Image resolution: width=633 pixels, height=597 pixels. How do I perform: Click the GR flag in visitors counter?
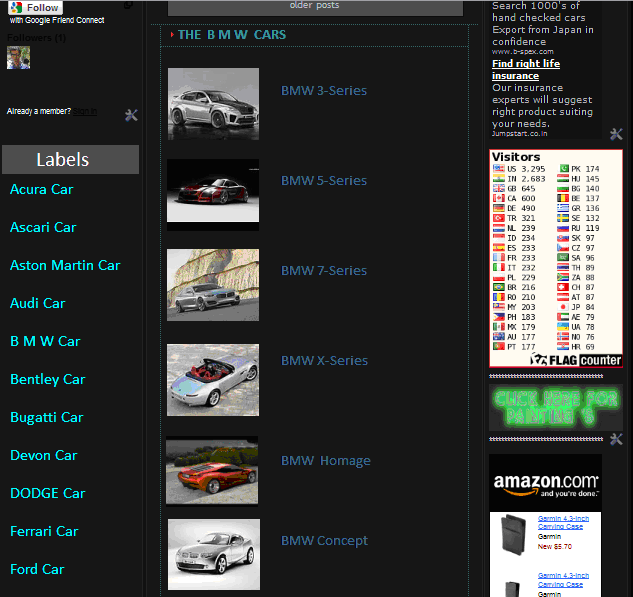[563, 208]
